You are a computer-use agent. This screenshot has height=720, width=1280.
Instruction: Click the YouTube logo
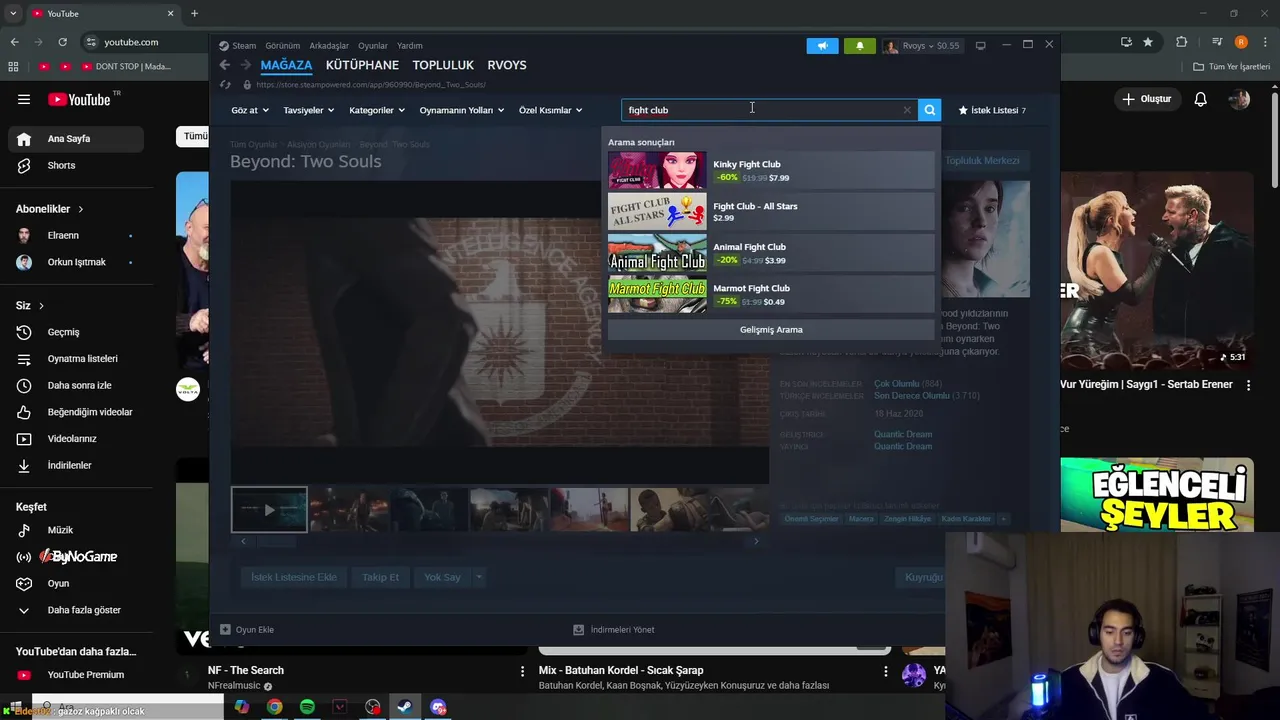pyautogui.click(x=80, y=99)
